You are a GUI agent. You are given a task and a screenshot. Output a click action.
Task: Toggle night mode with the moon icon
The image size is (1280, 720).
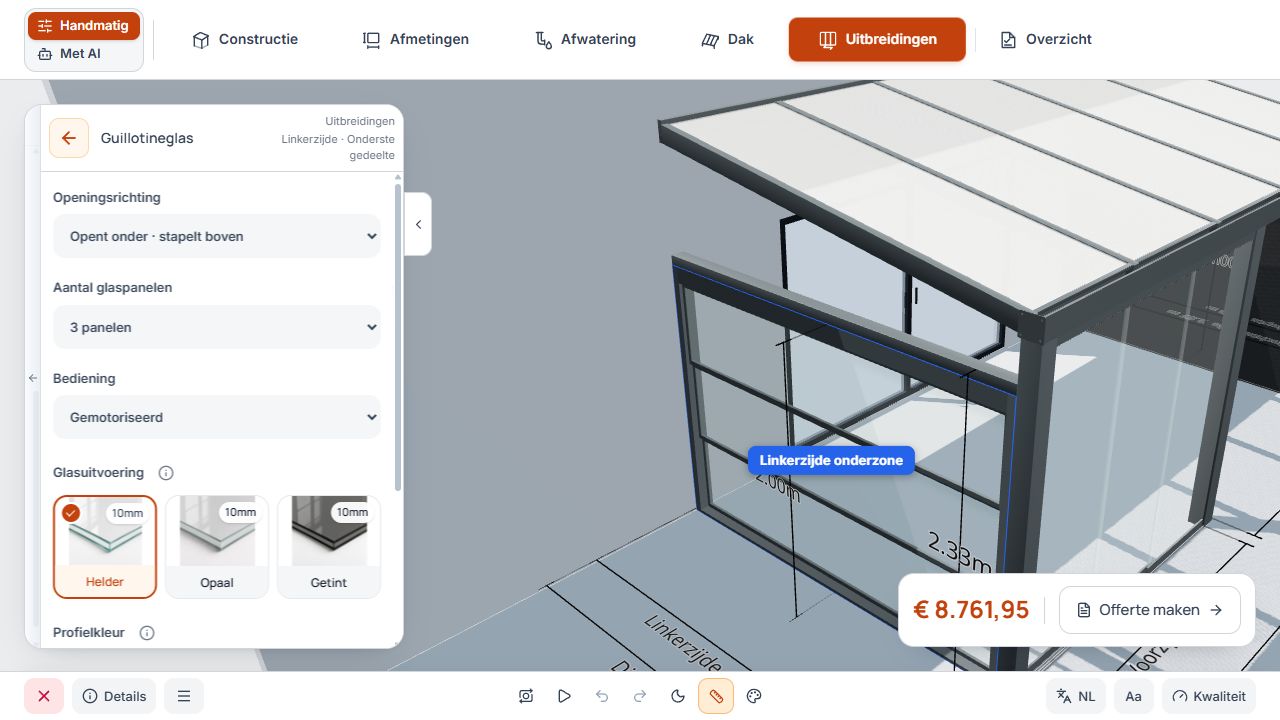678,696
